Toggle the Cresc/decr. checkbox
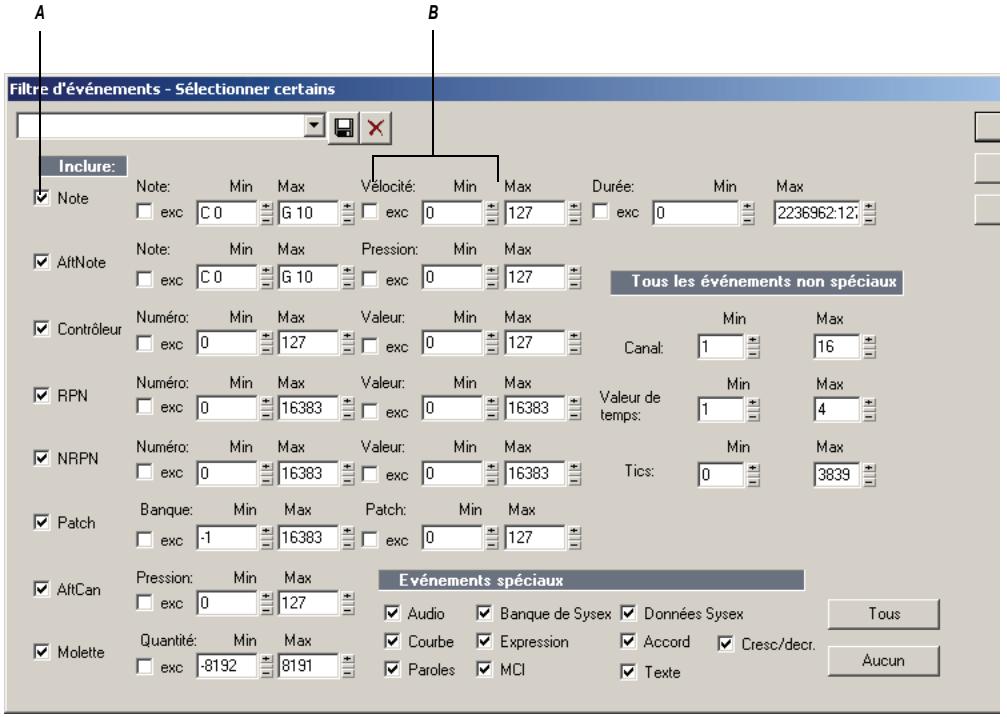1007x717 pixels. click(726, 644)
